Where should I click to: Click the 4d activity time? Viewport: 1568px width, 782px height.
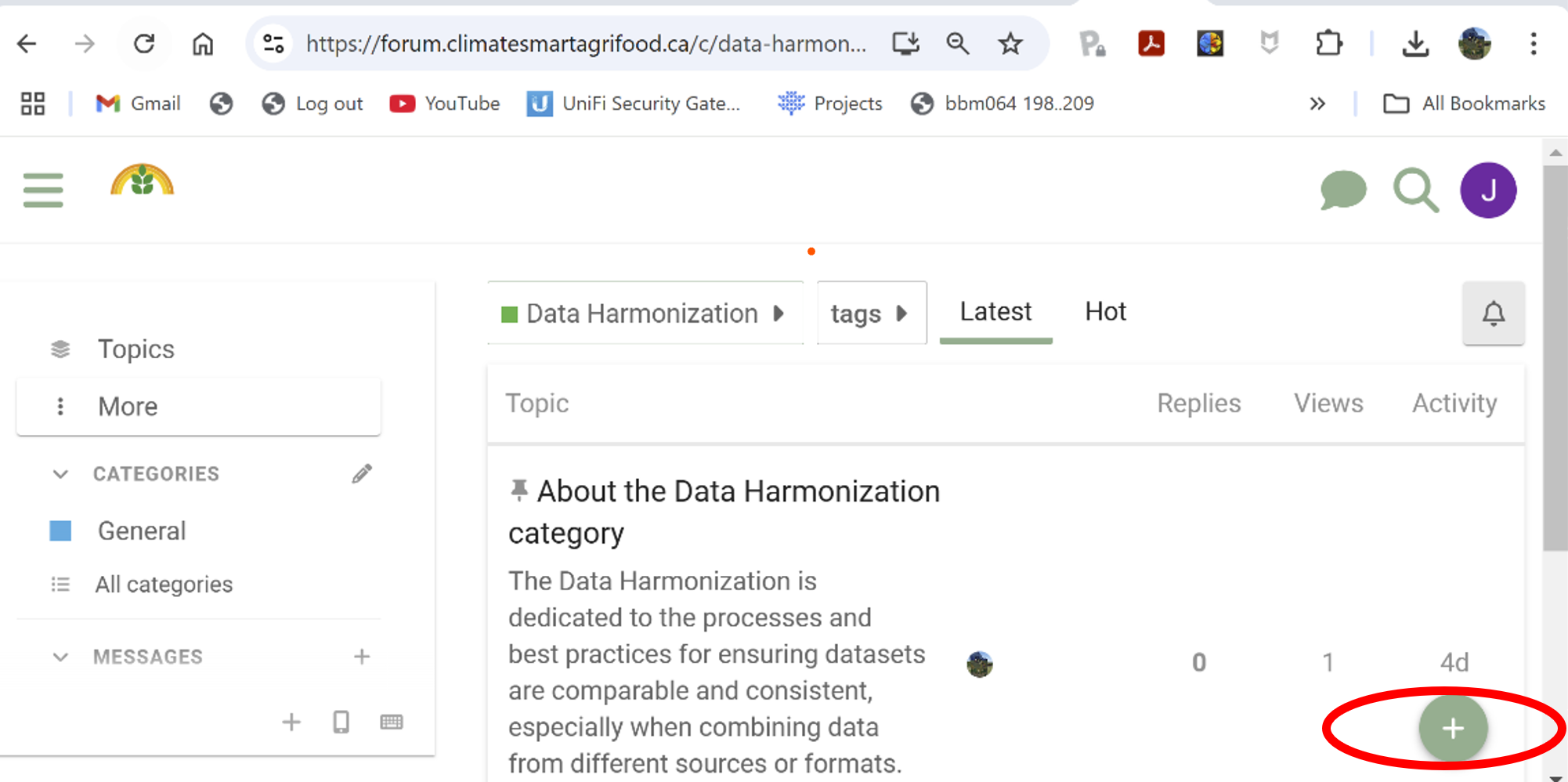point(1454,663)
